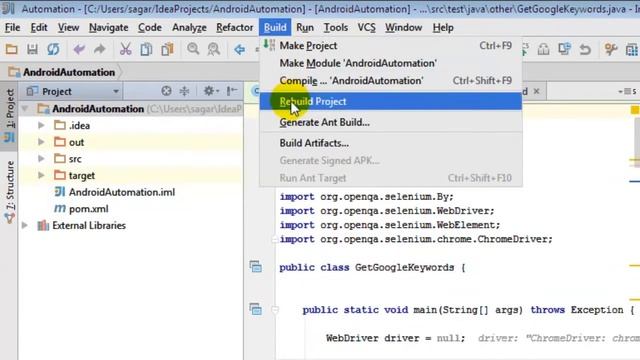The height and width of the screenshot is (360, 640).
Task: Select pom.xml file in tree
Action: (89, 209)
